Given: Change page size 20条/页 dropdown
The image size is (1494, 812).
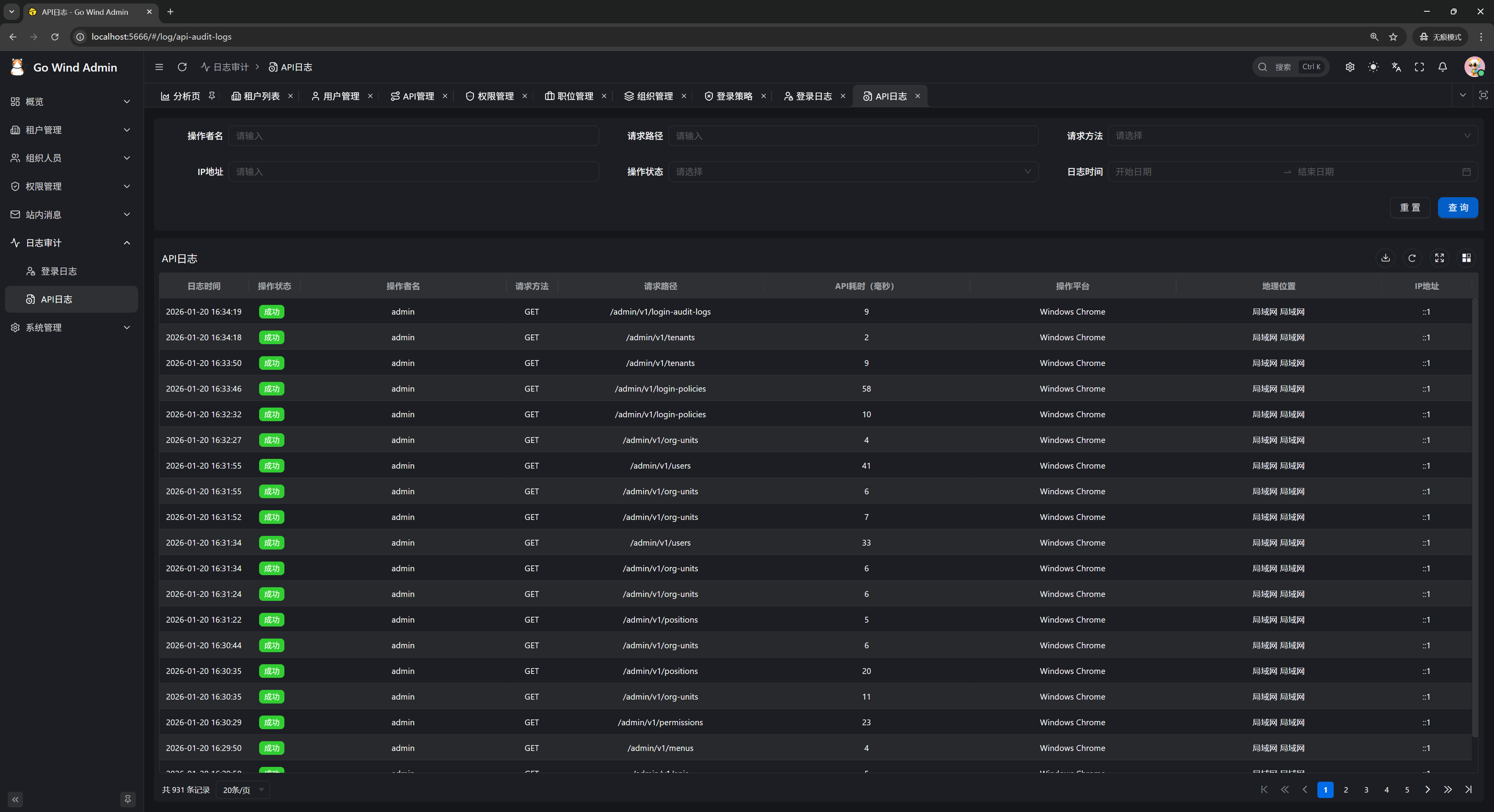Looking at the screenshot, I should (242, 790).
